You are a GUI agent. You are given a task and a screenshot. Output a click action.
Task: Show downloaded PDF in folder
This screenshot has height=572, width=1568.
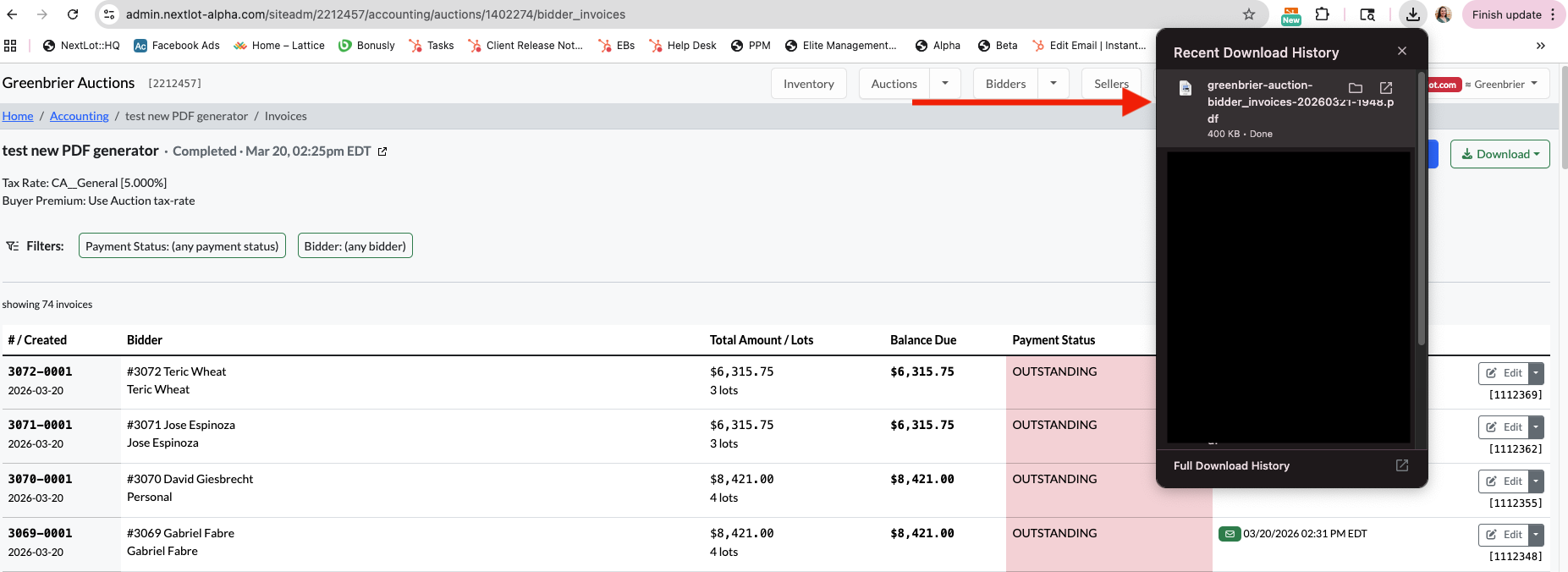tap(1356, 88)
